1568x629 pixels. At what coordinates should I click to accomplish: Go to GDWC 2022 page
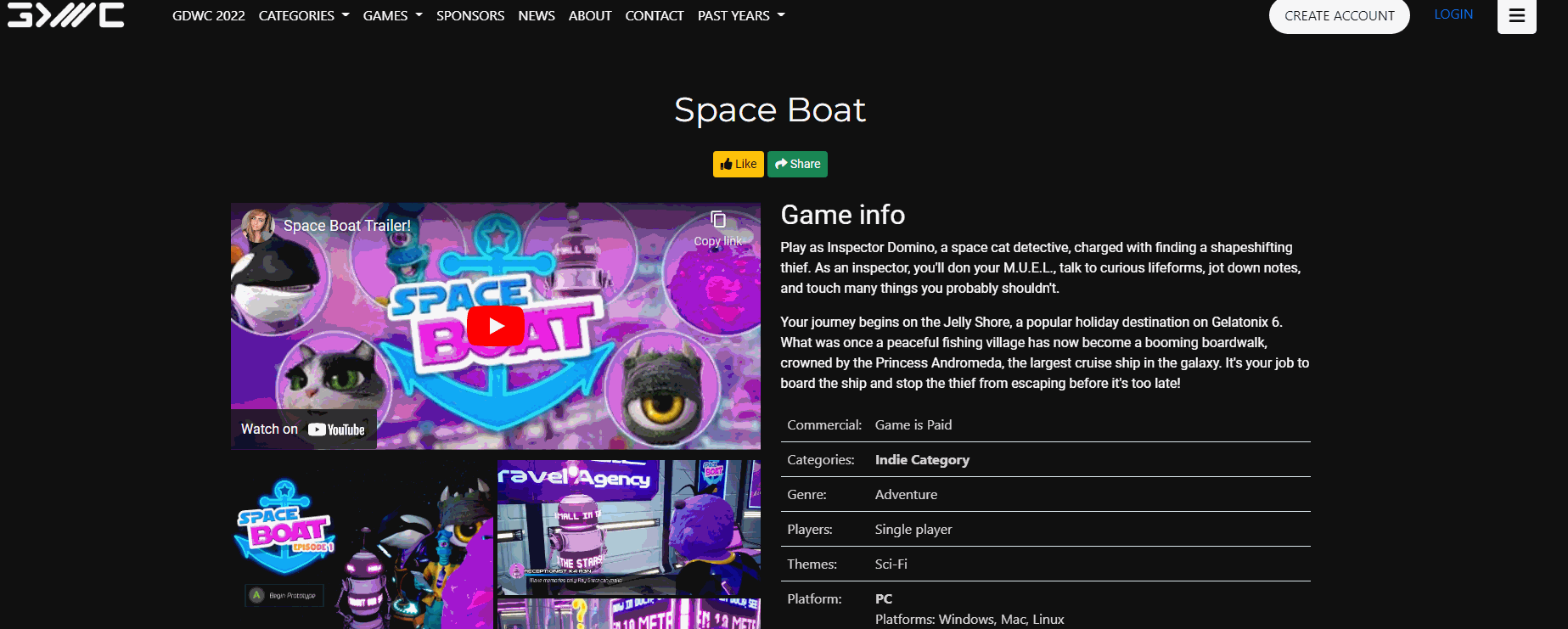click(x=208, y=15)
